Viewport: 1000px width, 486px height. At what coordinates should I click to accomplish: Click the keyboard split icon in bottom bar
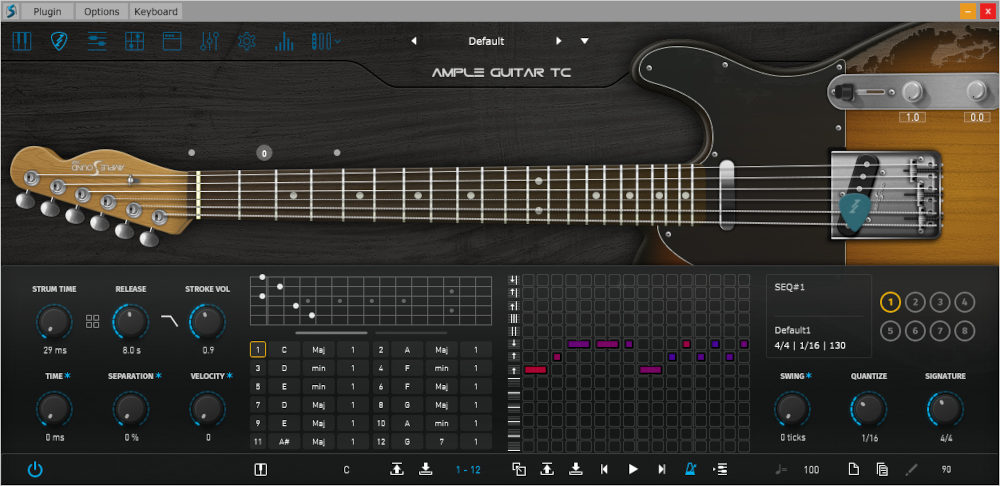pos(261,470)
